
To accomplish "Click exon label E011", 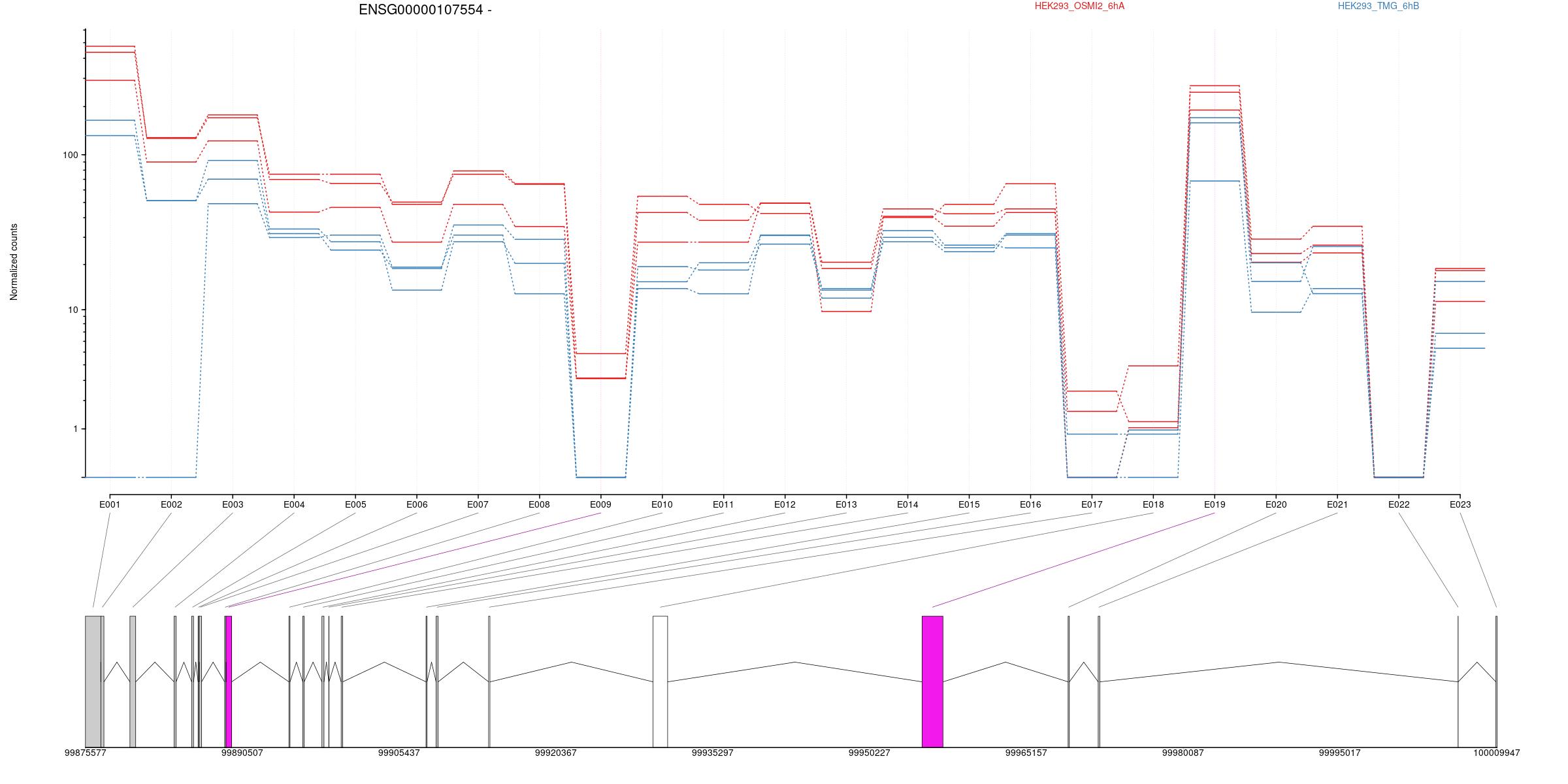I will [723, 504].
